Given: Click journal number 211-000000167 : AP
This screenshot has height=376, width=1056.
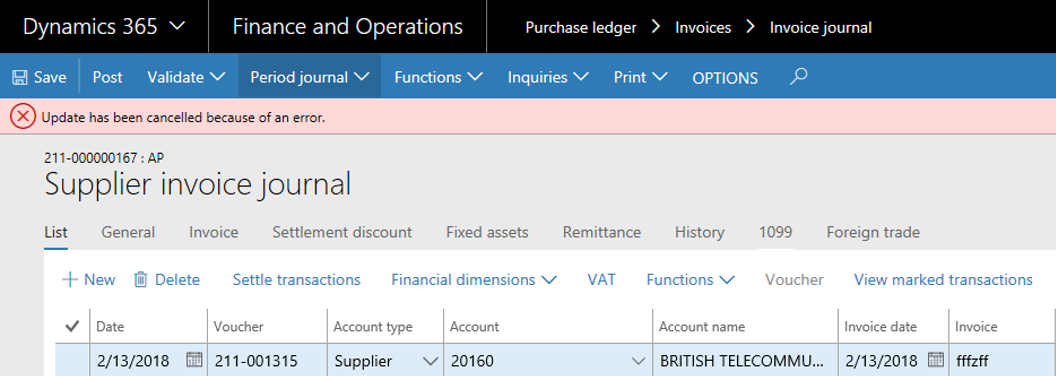Looking at the screenshot, I should point(105,158).
